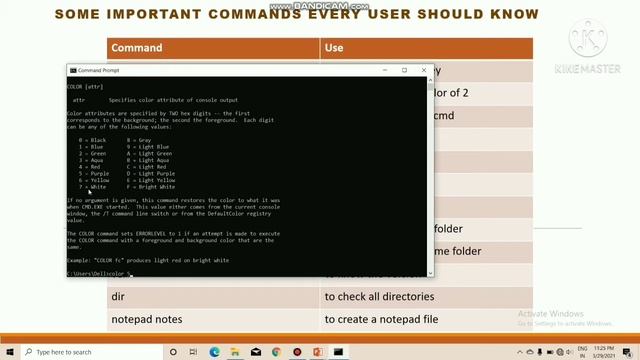This screenshot has width=640, height=360.
Task: Open network globe tray icon
Action: (560, 352)
